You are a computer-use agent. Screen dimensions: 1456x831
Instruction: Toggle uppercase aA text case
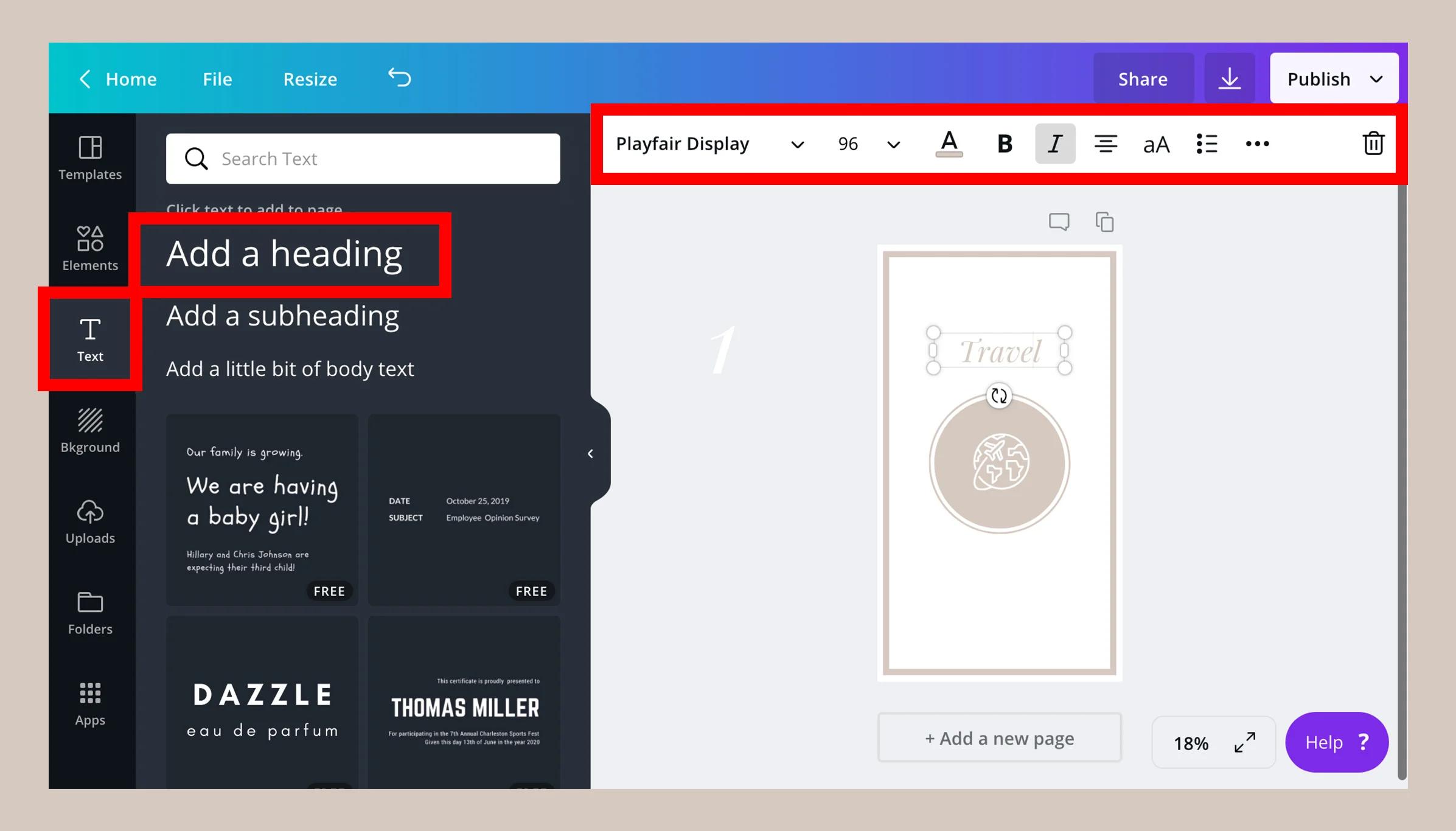[1156, 145]
